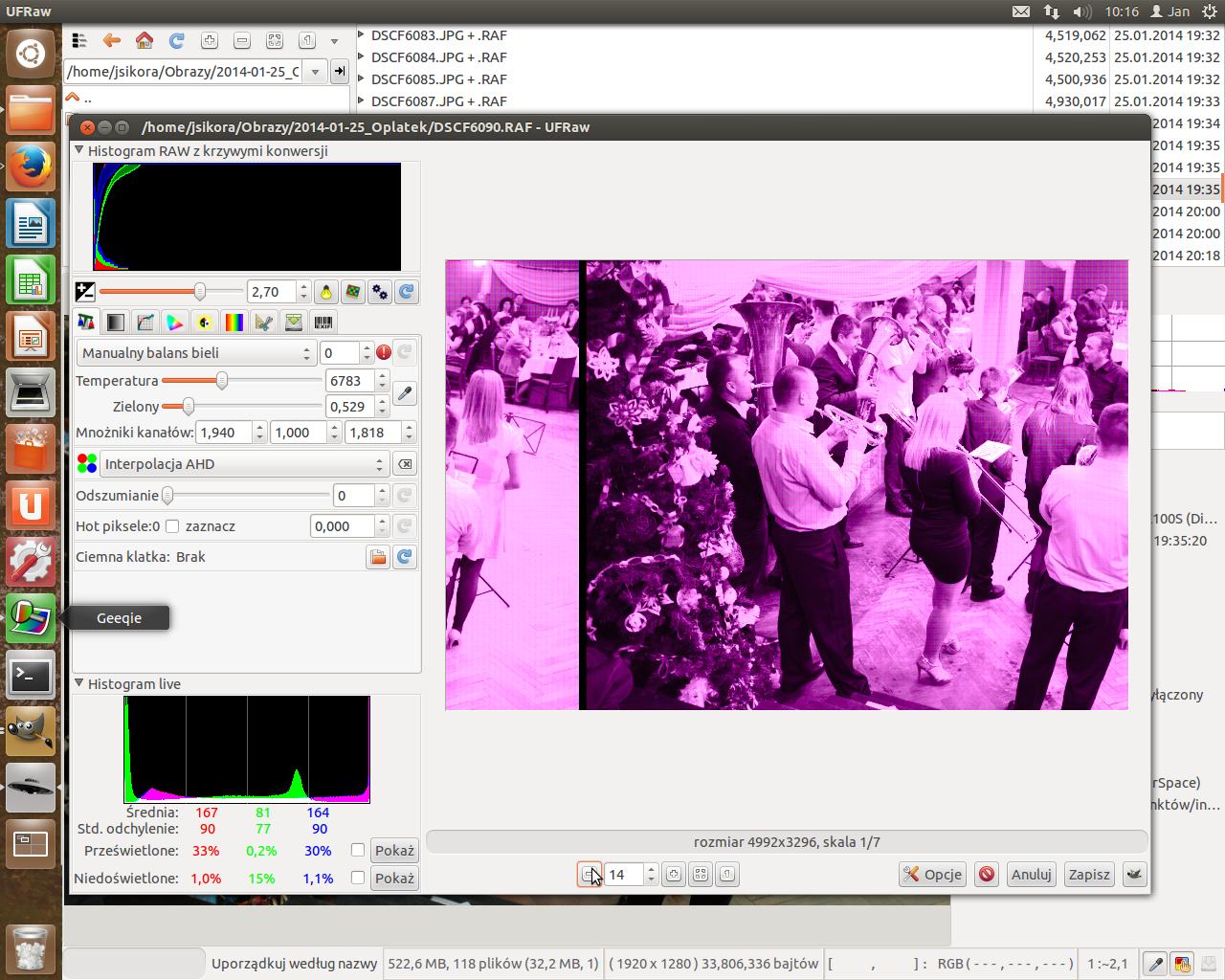Tick the Prześwietlone overexposed indicator checkbox
This screenshot has width=1225, height=980.
pyautogui.click(x=358, y=850)
